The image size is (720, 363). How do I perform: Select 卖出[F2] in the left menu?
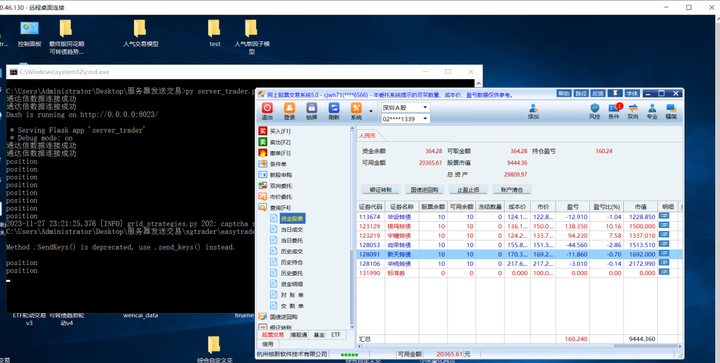coord(275,142)
